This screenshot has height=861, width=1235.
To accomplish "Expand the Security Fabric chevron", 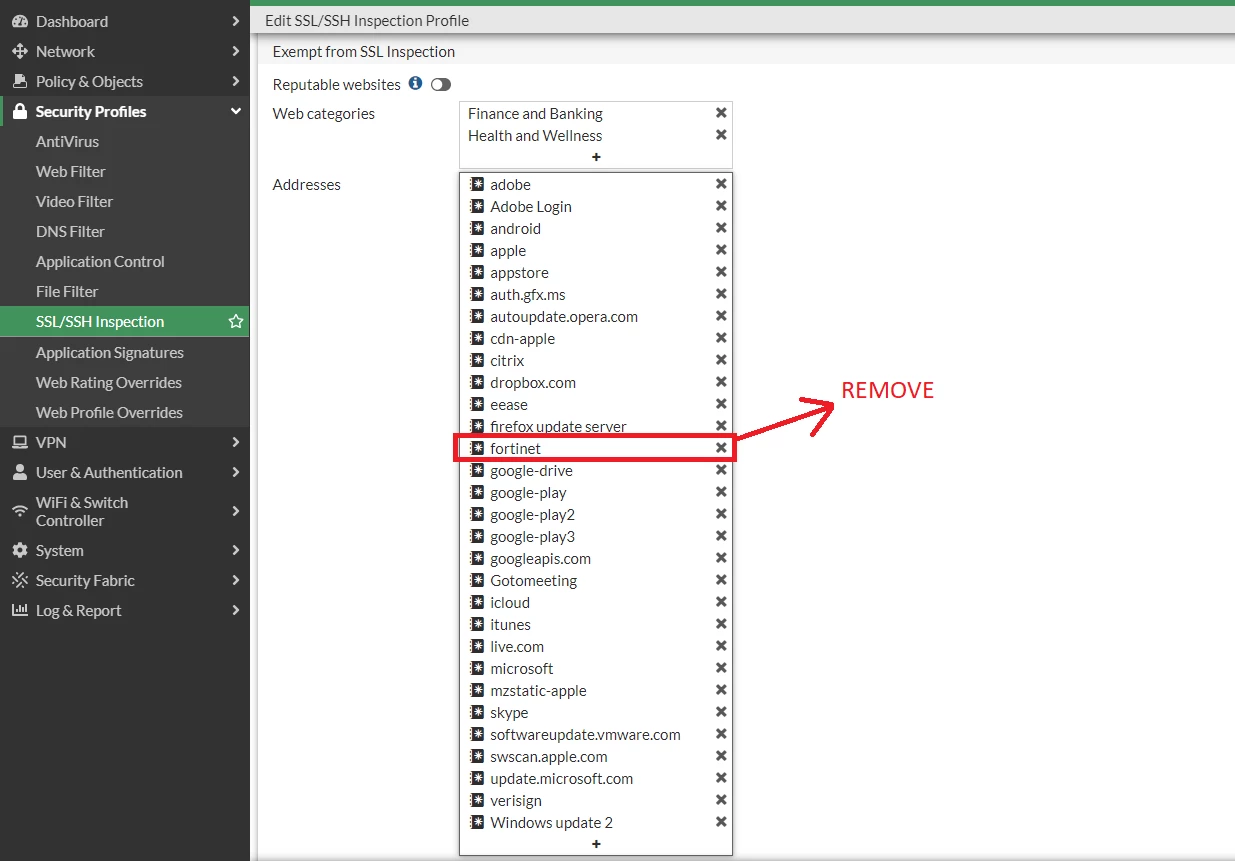I will pos(235,580).
